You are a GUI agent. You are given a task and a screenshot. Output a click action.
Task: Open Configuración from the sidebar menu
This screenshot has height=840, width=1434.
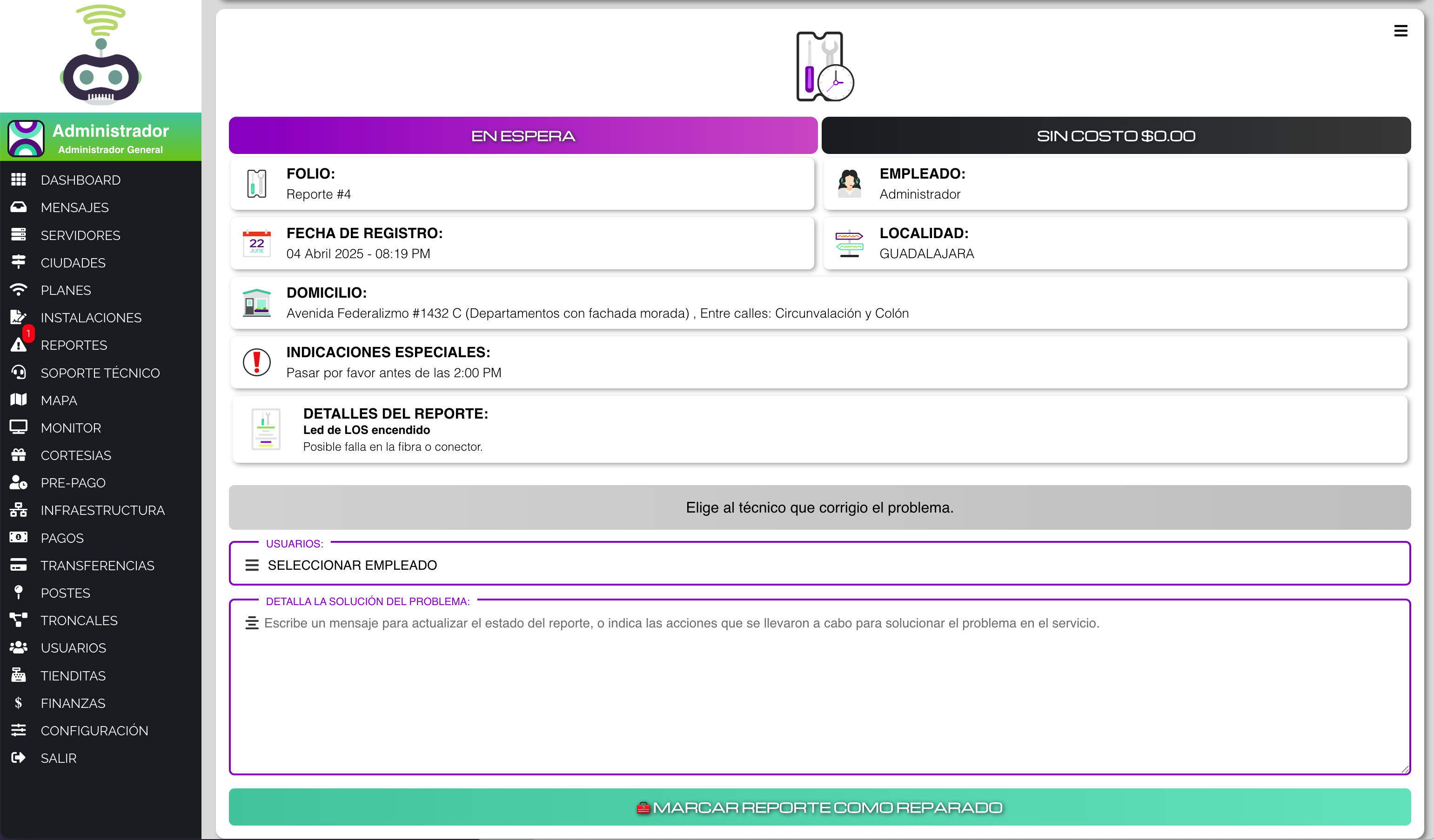point(94,730)
